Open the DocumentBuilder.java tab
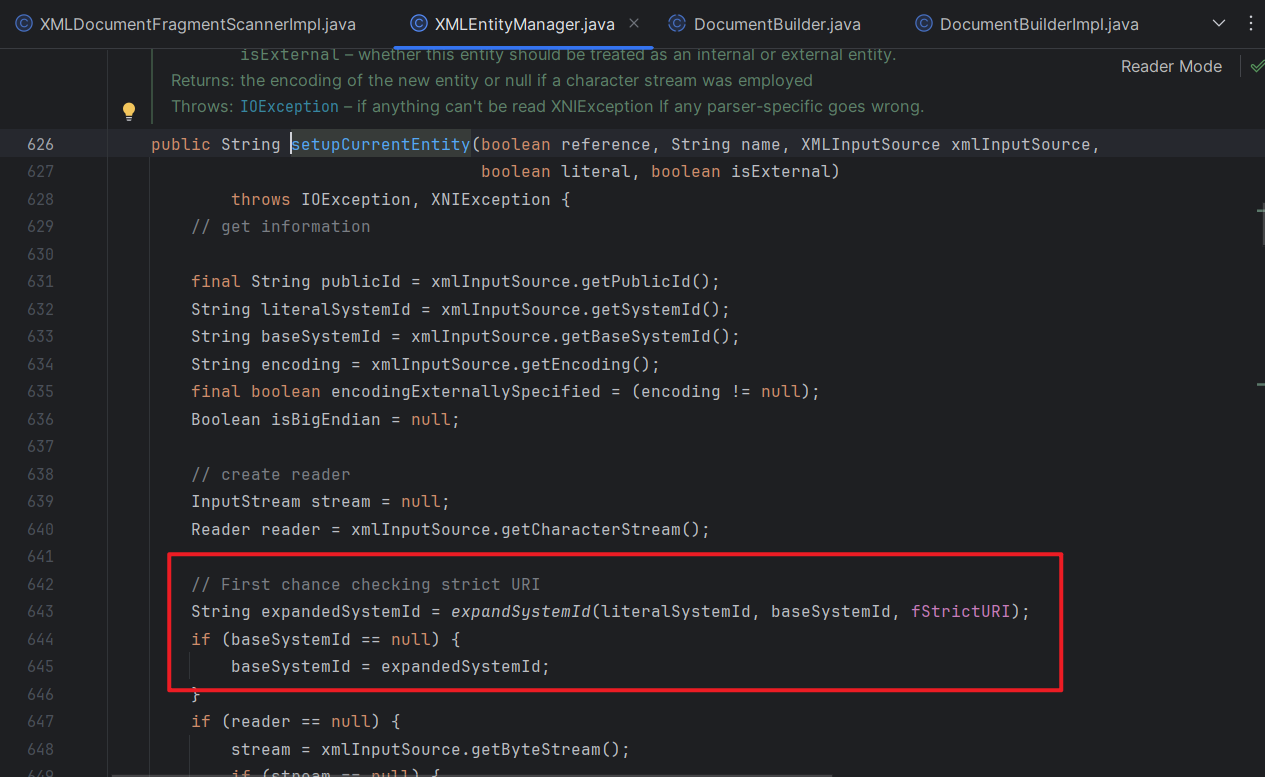 (x=776, y=24)
